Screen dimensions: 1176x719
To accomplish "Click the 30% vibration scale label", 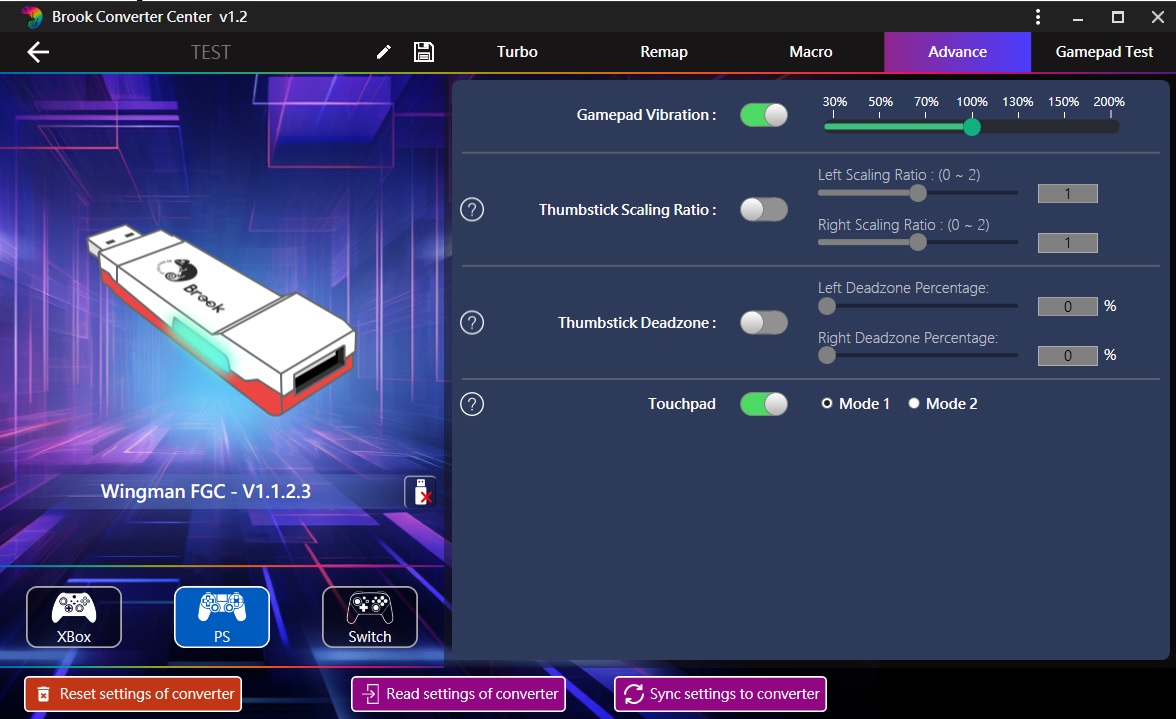I will tap(835, 101).
